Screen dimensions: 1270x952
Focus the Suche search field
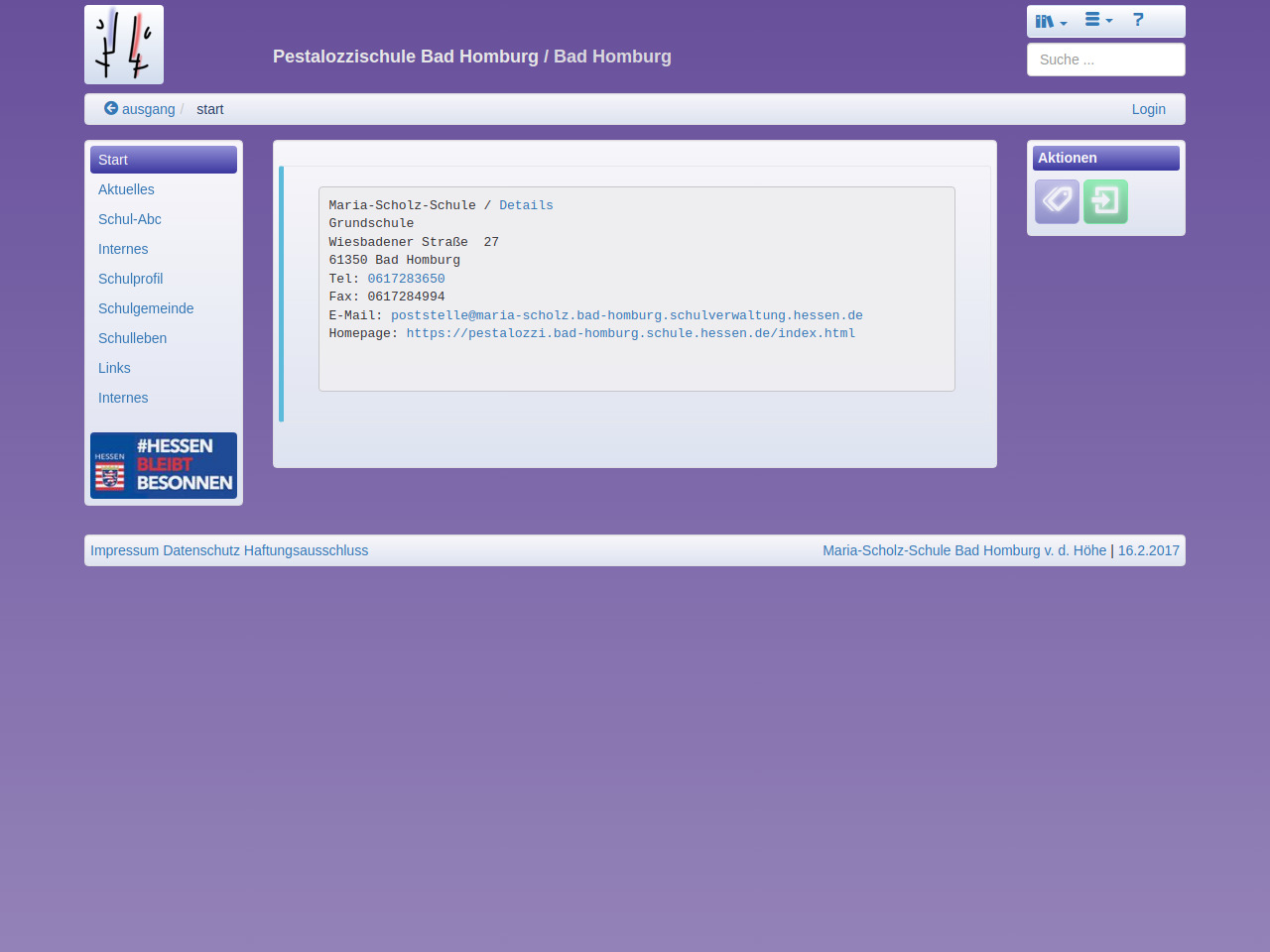pos(1105,59)
